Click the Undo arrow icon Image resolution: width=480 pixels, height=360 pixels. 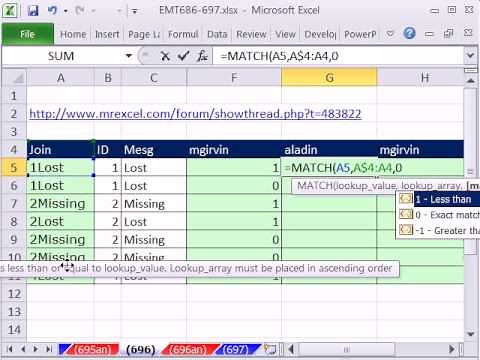[x=52, y=11]
